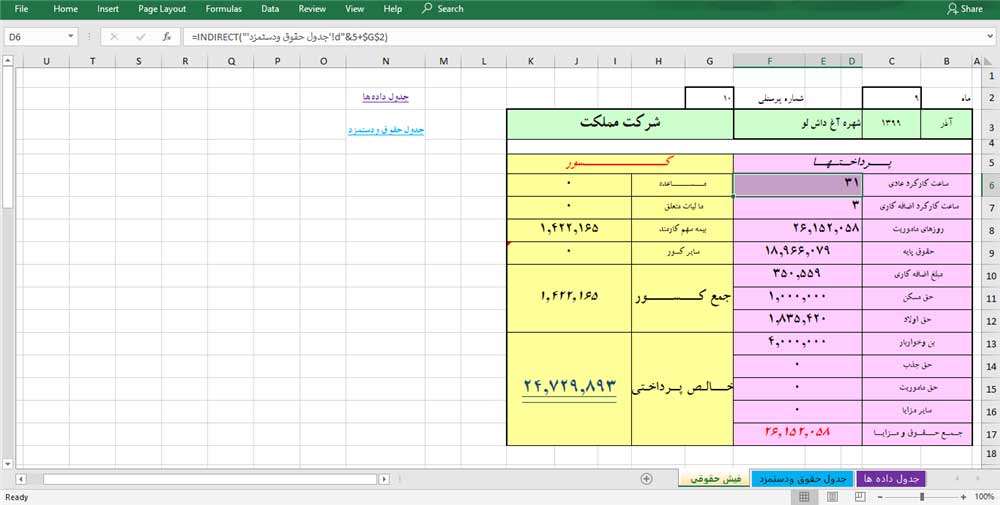Click the جدول داده ها hyperlink in cell

386,97
